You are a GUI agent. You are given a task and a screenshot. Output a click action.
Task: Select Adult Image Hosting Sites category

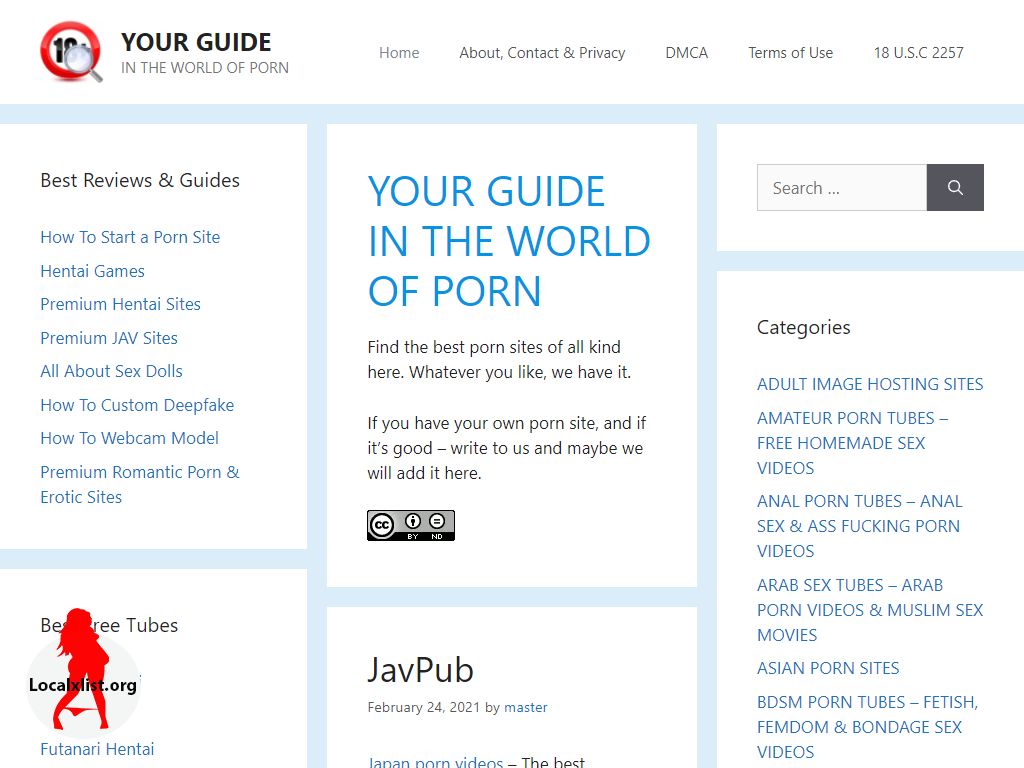coord(870,384)
